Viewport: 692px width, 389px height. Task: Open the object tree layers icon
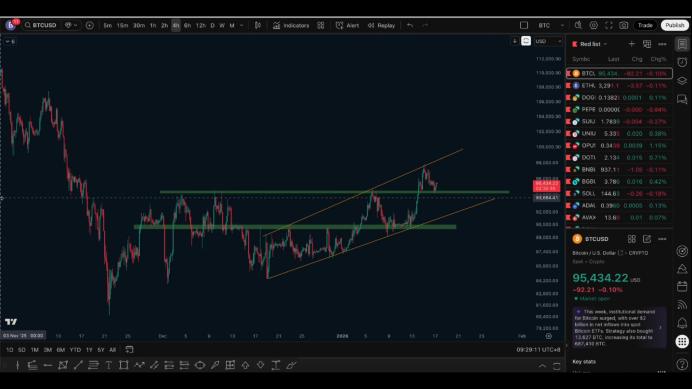coord(682,80)
